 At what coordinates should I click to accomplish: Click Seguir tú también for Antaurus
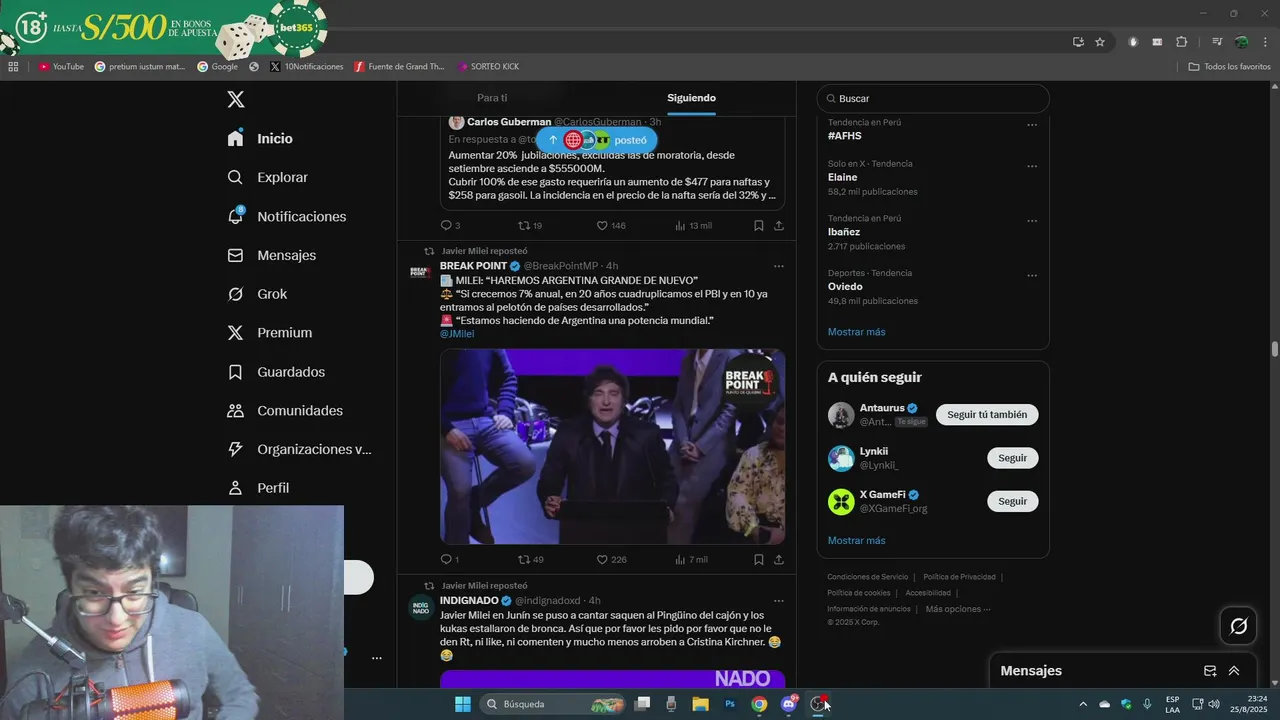coord(987,415)
